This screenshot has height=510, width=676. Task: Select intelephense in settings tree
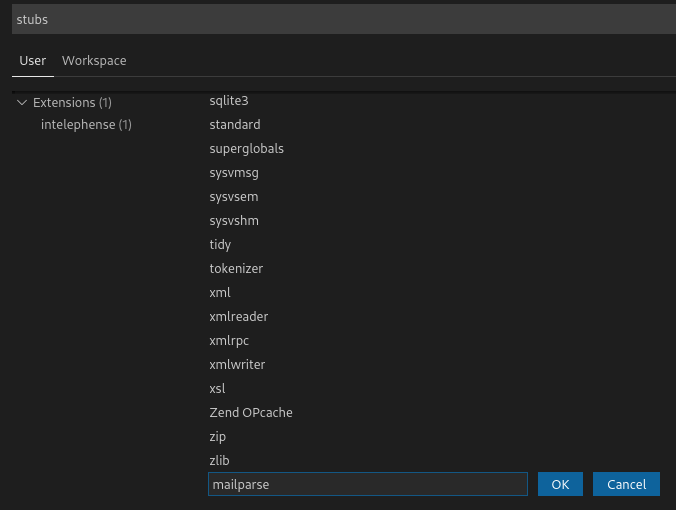click(86, 125)
